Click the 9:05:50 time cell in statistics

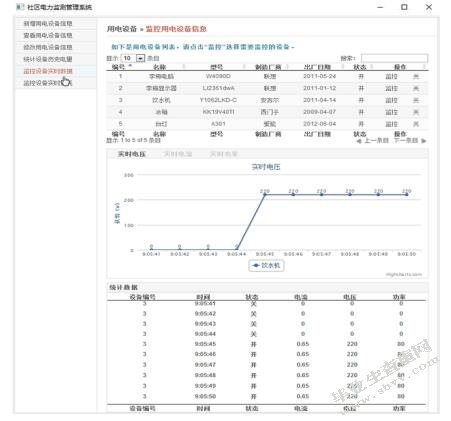coord(205,396)
